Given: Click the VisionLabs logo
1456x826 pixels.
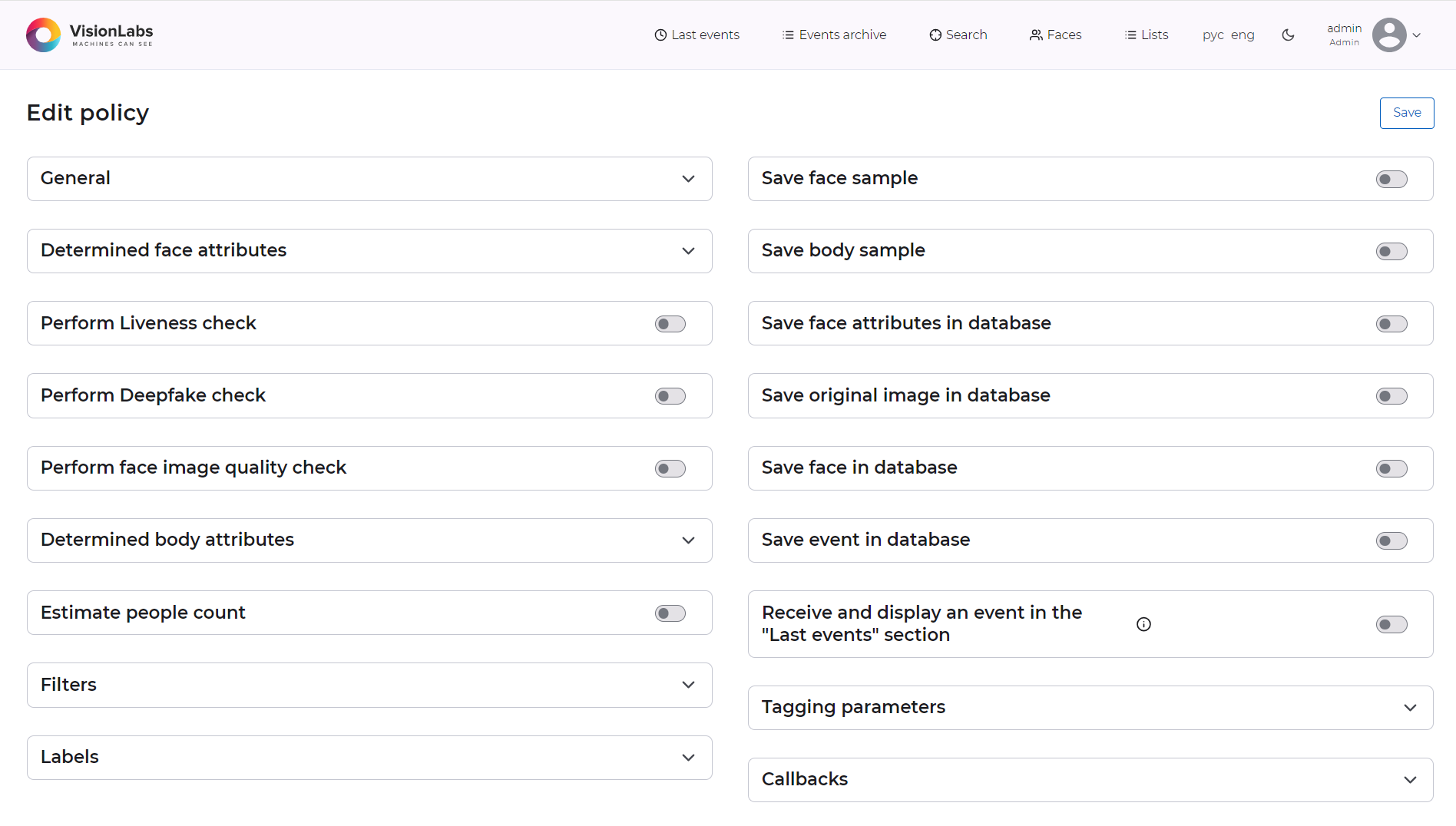Looking at the screenshot, I should pyautogui.click(x=90, y=35).
